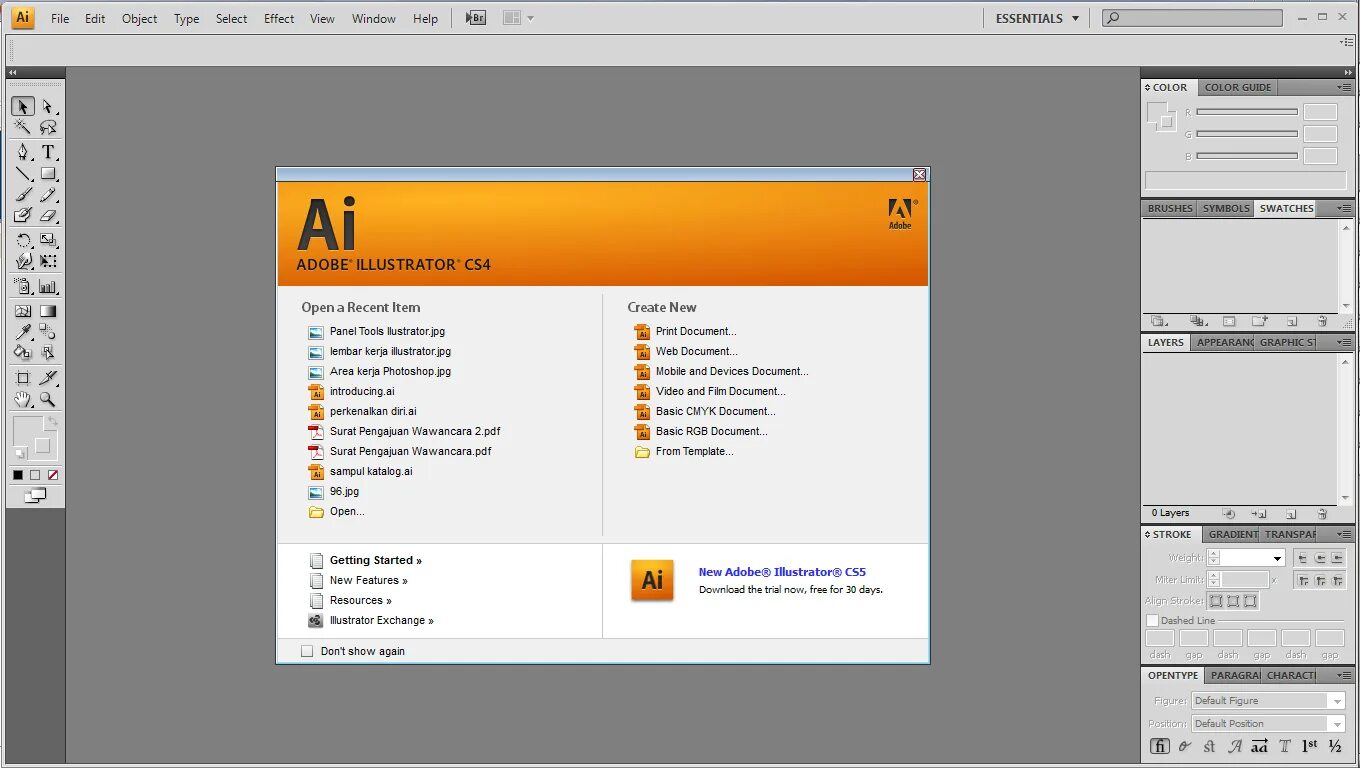Toggle the Fractions ½ OpenType button
The height and width of the screenshot is (768, 1360).
[x=1335, y=746]
